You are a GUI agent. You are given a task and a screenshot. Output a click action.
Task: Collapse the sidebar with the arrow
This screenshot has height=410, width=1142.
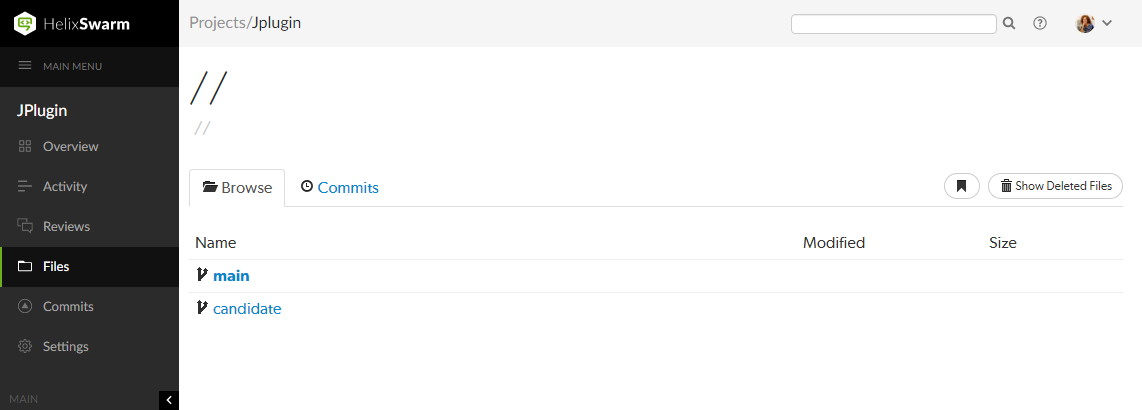[x=169, y=400]
